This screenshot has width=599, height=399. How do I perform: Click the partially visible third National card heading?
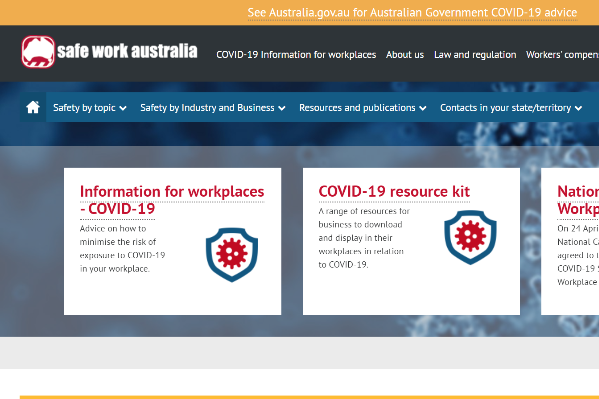pyautogui.click(x=578, y=200)
